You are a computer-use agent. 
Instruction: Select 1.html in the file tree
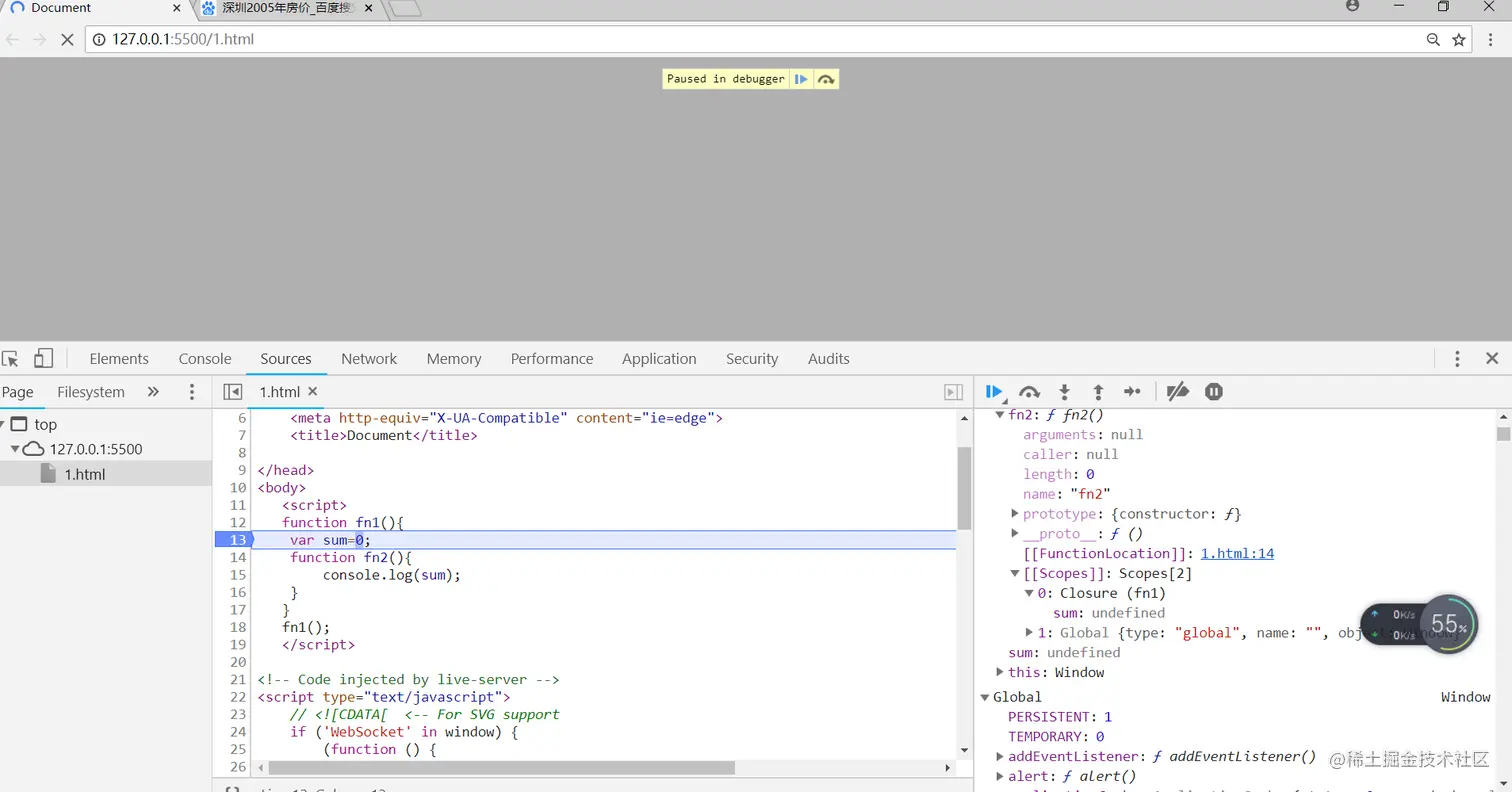[x=84, y=474]
